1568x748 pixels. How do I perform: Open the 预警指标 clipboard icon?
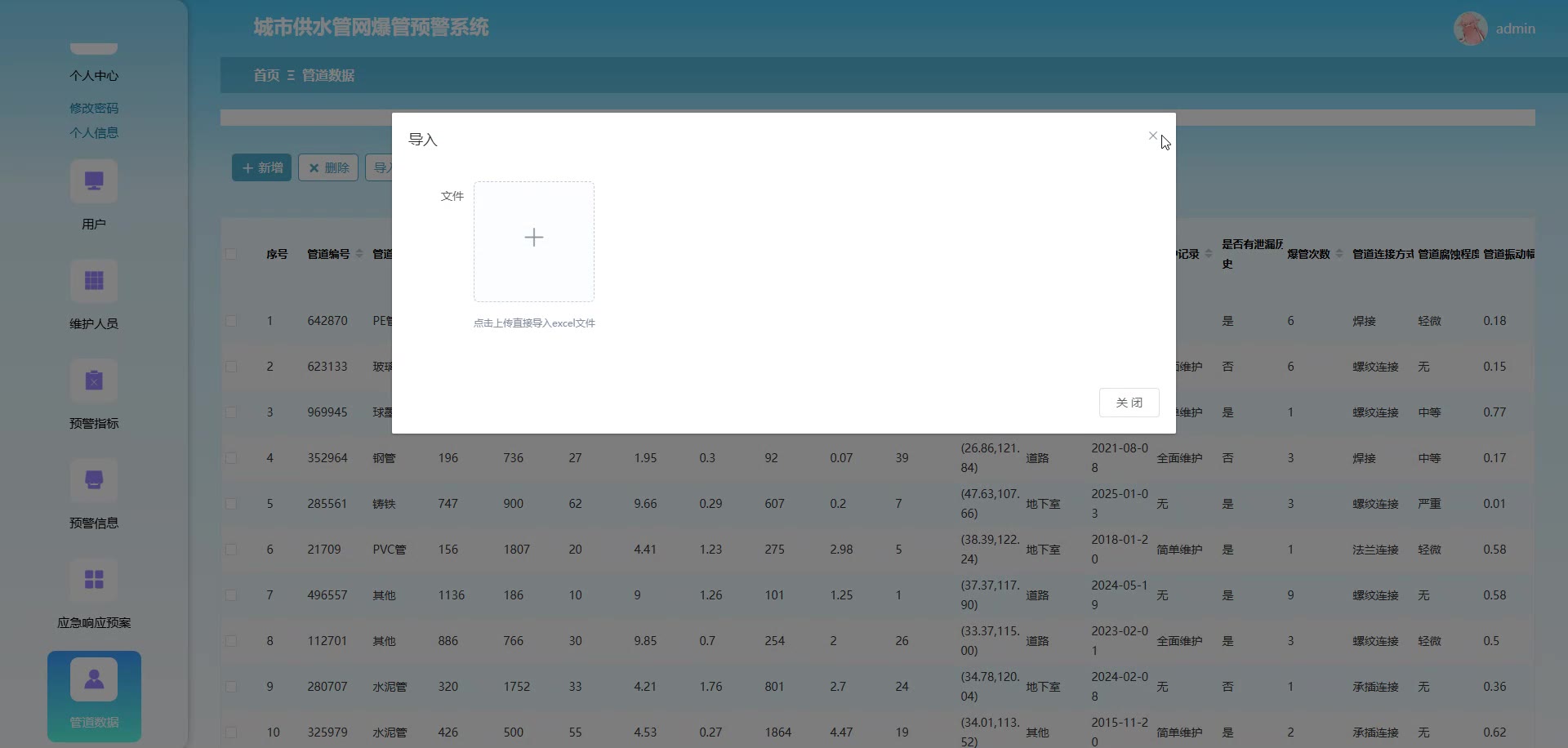[x=94, y=381]
